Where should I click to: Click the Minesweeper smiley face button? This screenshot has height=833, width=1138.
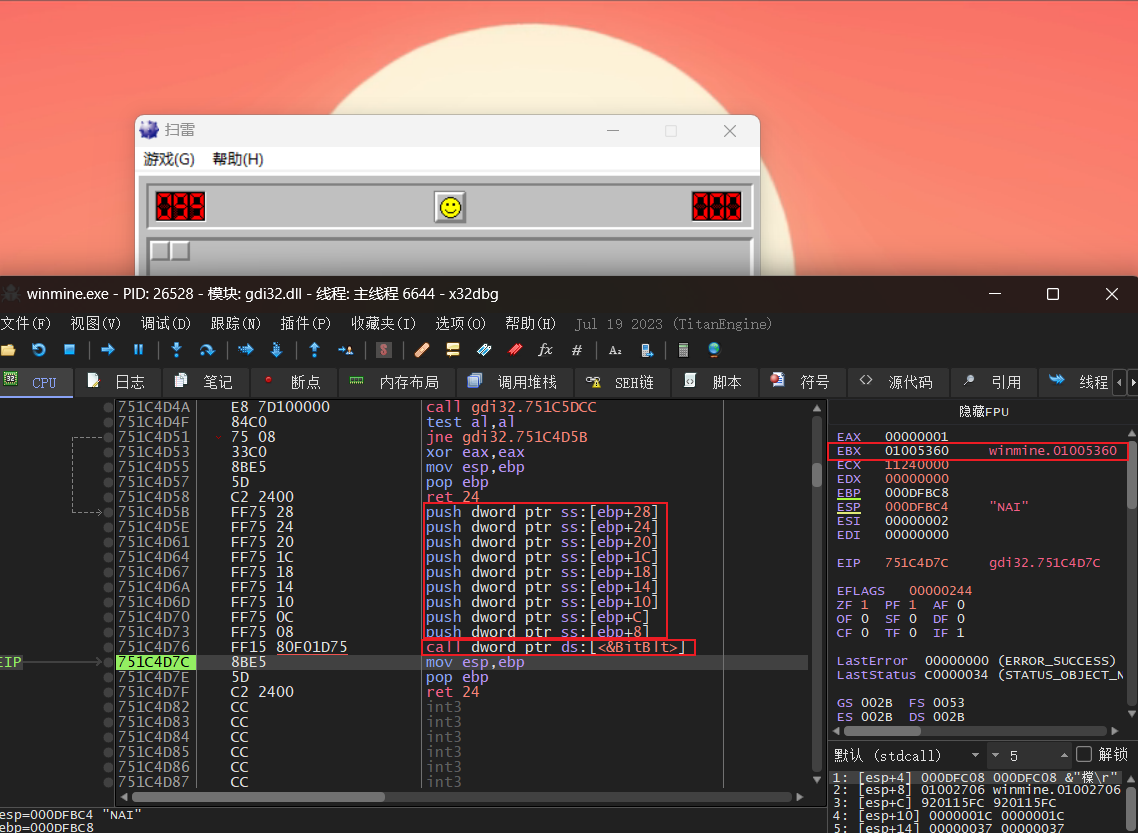(450, 208)
